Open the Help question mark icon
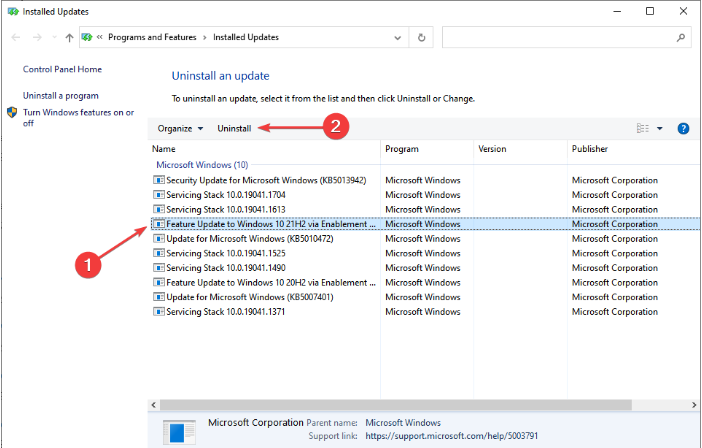 pyautogui.click(x=683, y=128)
